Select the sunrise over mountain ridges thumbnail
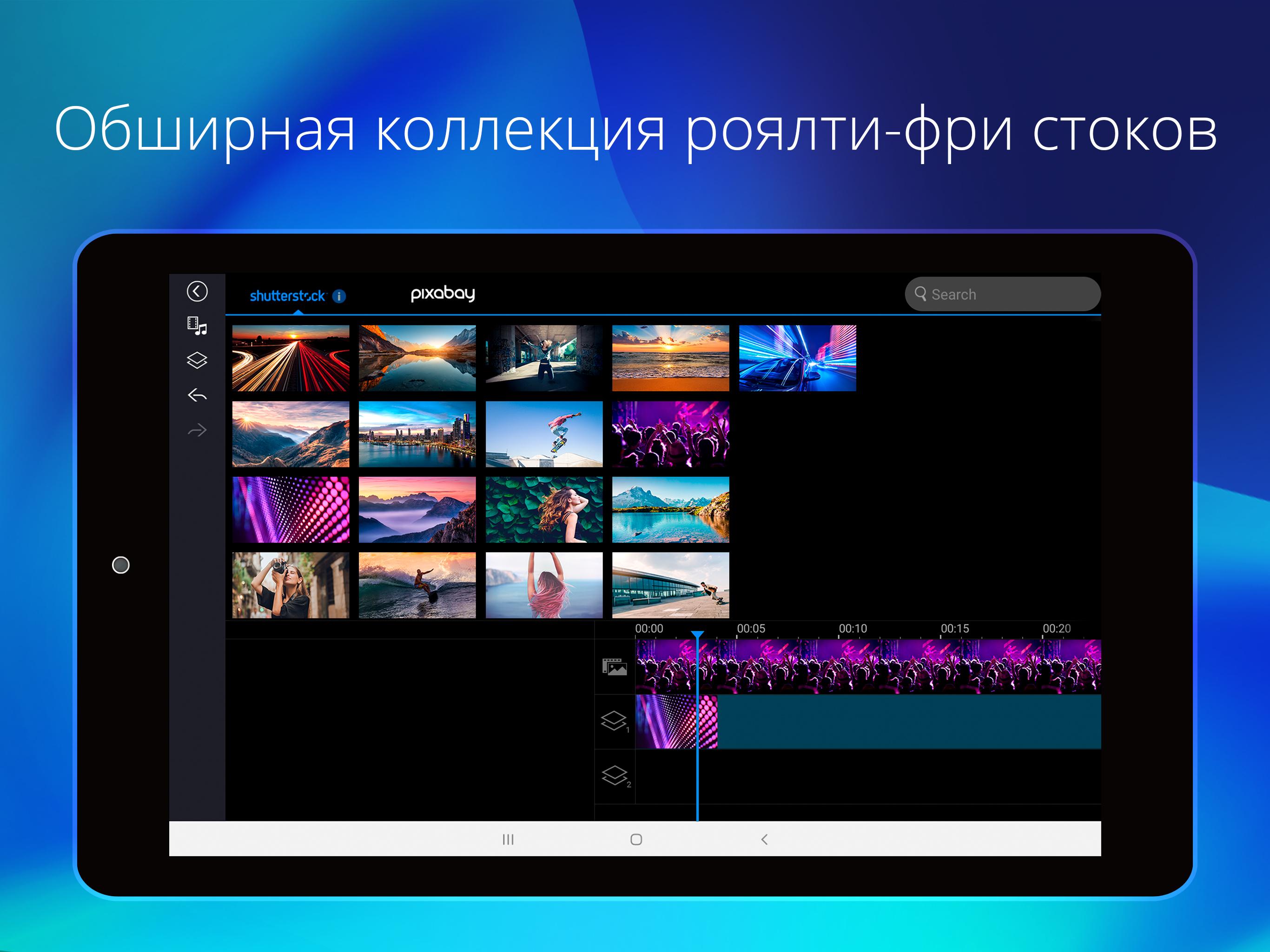Image resolution: width=1270 pixels, height=952 pixels. coord(291,434)
